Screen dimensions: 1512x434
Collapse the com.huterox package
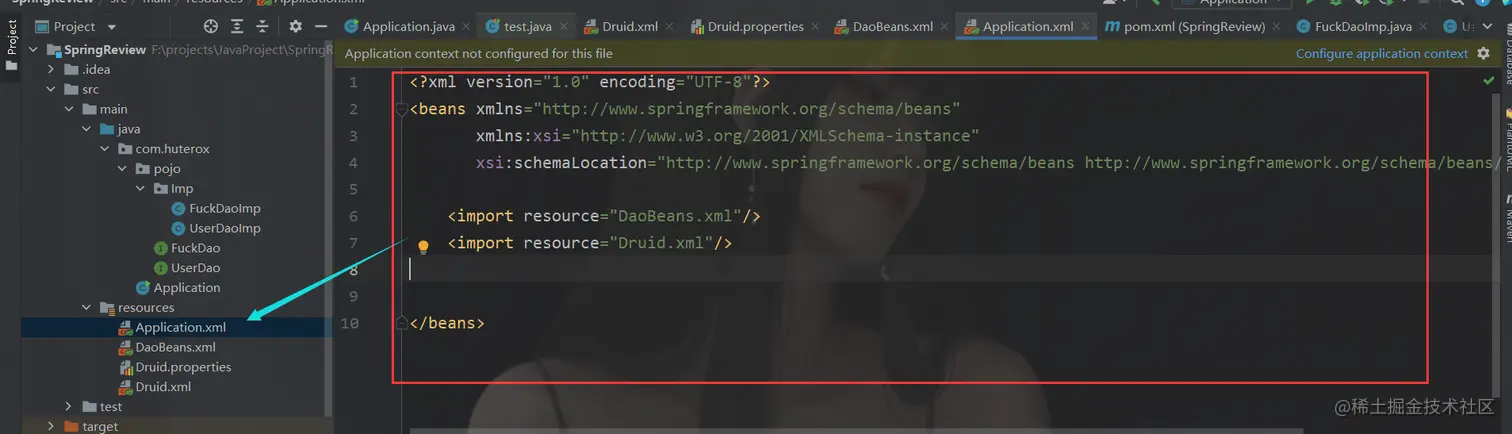(x=105, y=149)
